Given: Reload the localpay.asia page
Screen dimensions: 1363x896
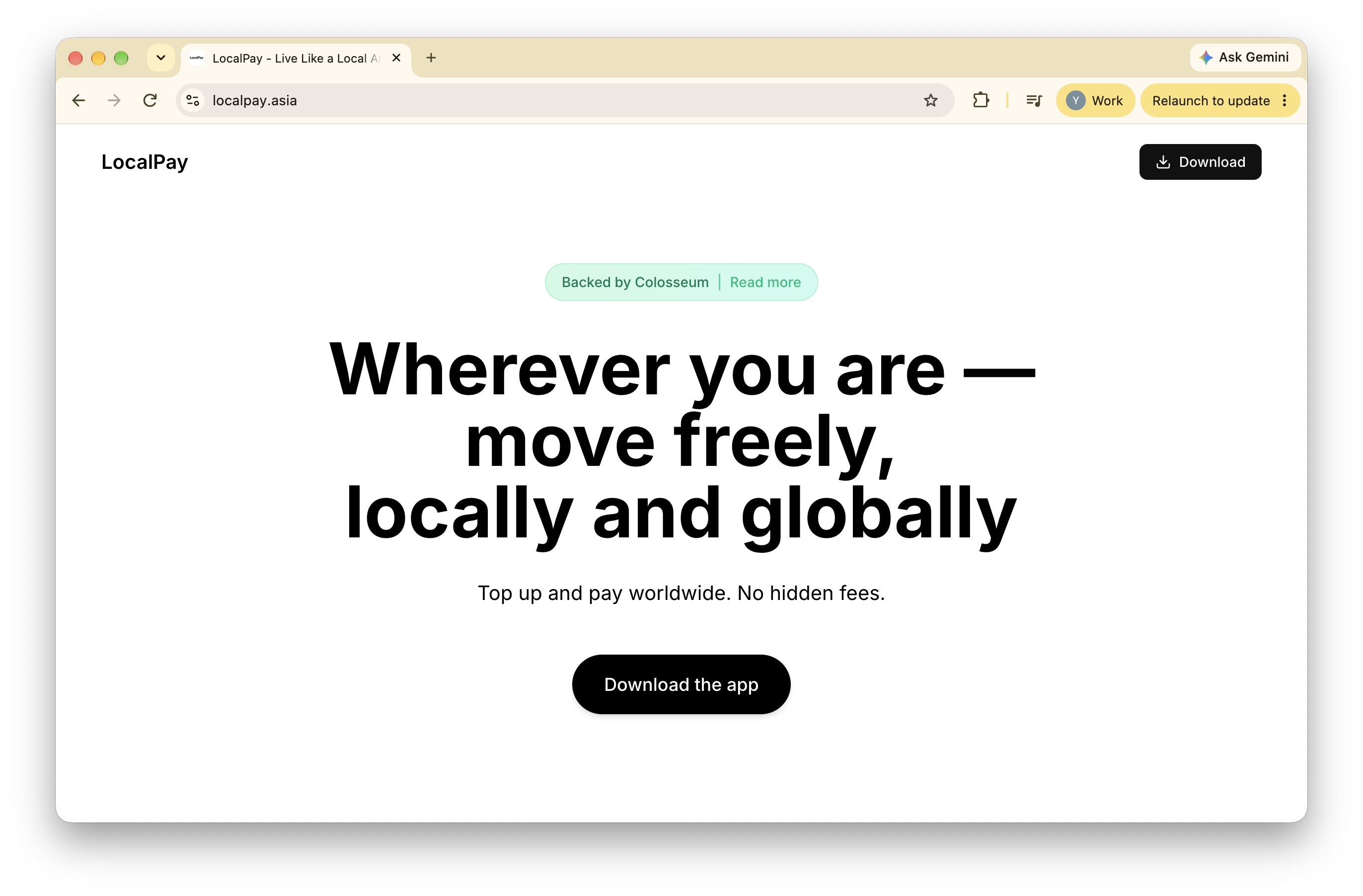Looking at the screenshot, I should 150,101.
